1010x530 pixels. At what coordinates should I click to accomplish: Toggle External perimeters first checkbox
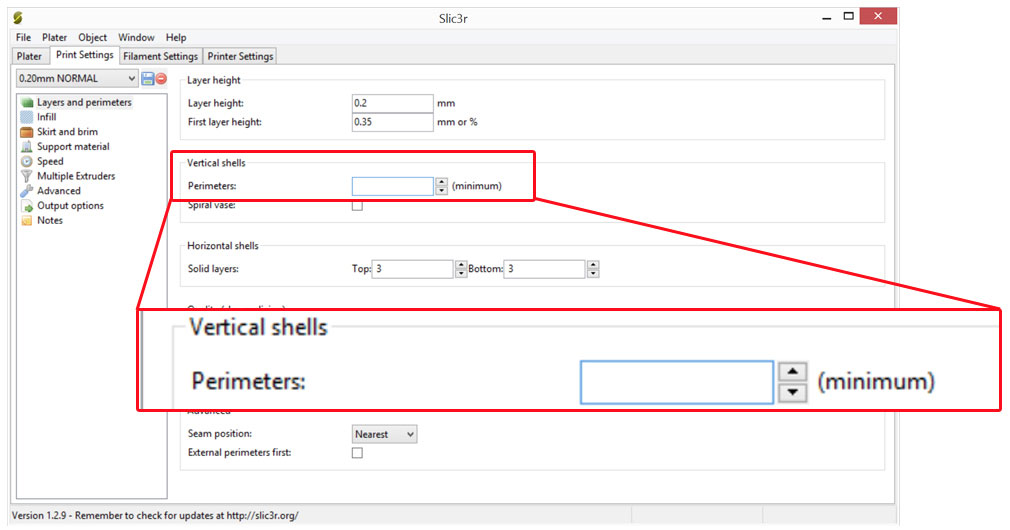click(357, 453)
